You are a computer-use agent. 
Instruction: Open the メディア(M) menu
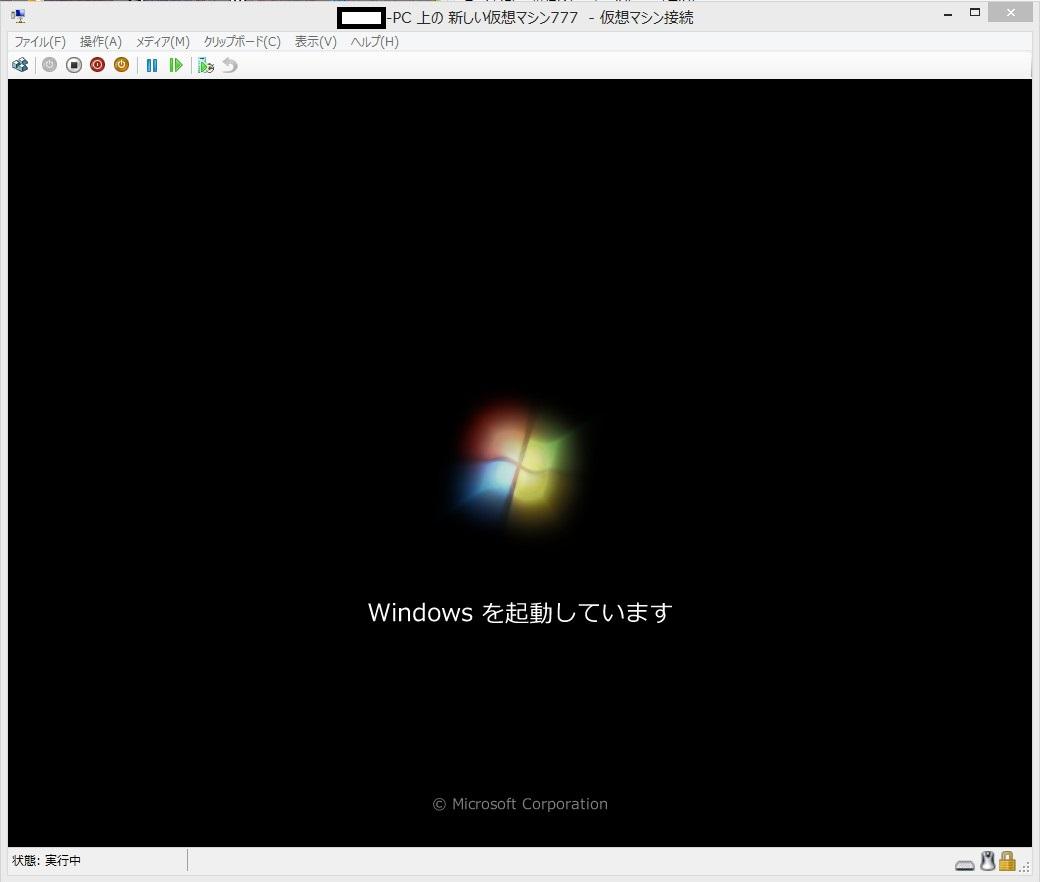162,42
